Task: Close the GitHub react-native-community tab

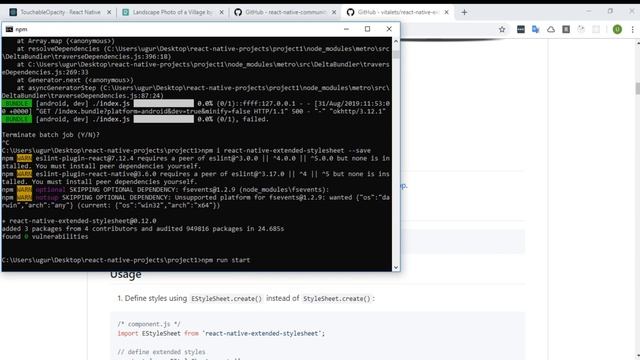Action: coord(334,12)
